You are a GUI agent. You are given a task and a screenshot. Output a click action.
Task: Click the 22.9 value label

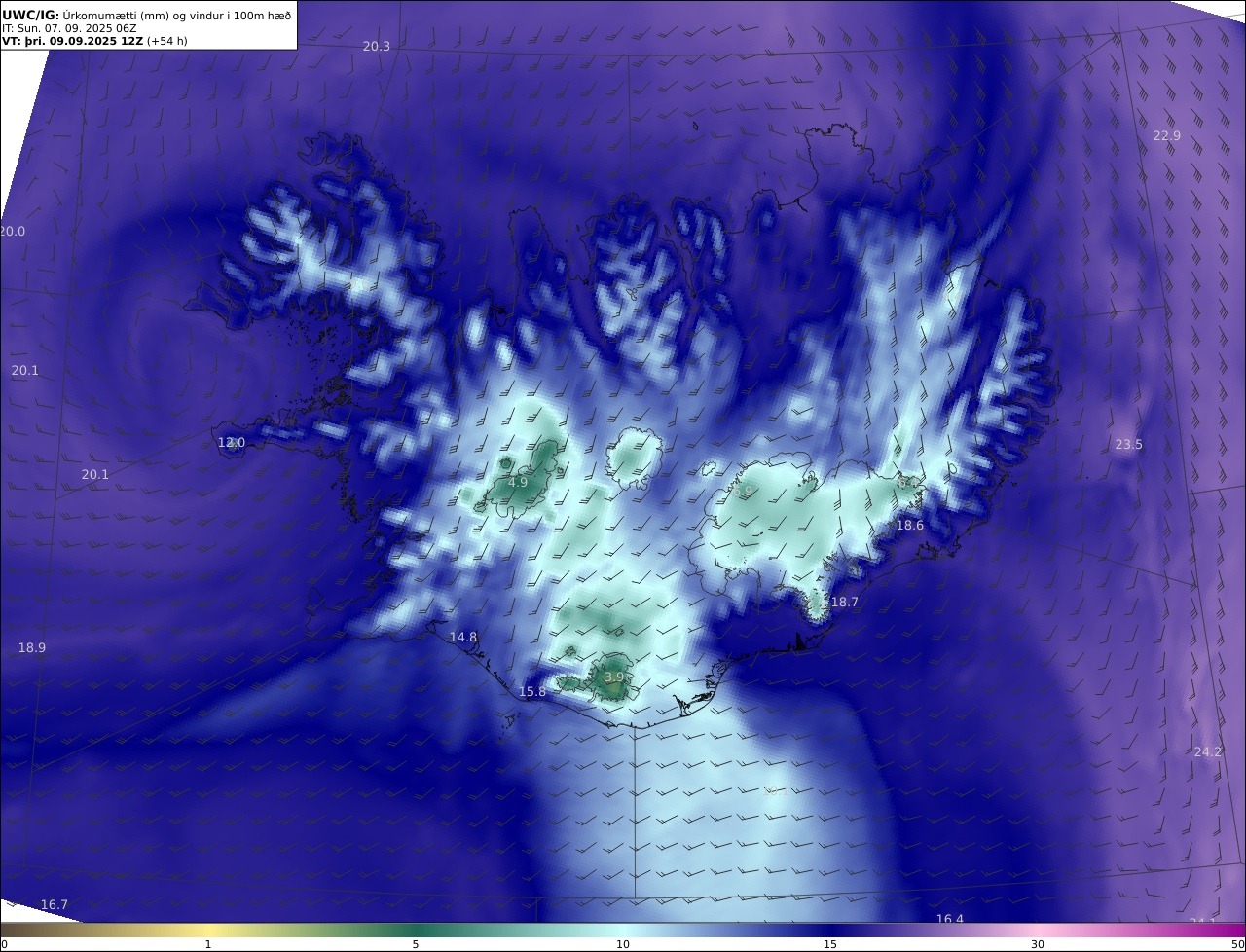[1166, 135]
